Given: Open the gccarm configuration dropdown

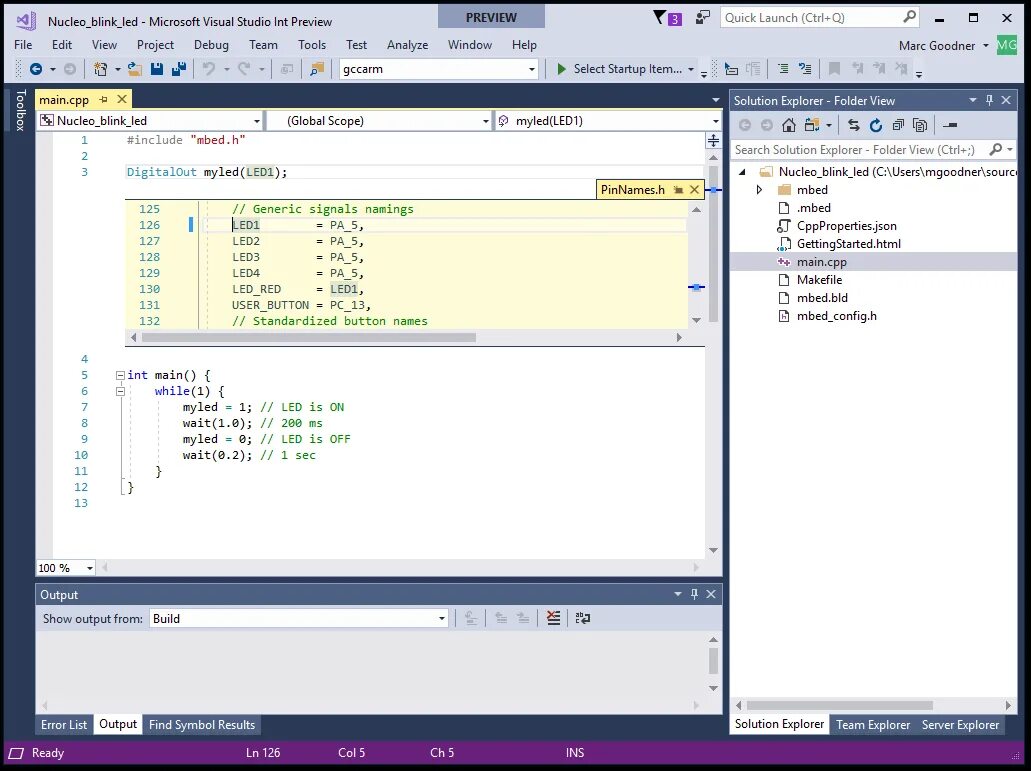Looking at the screenshot, I should [532, 69].
